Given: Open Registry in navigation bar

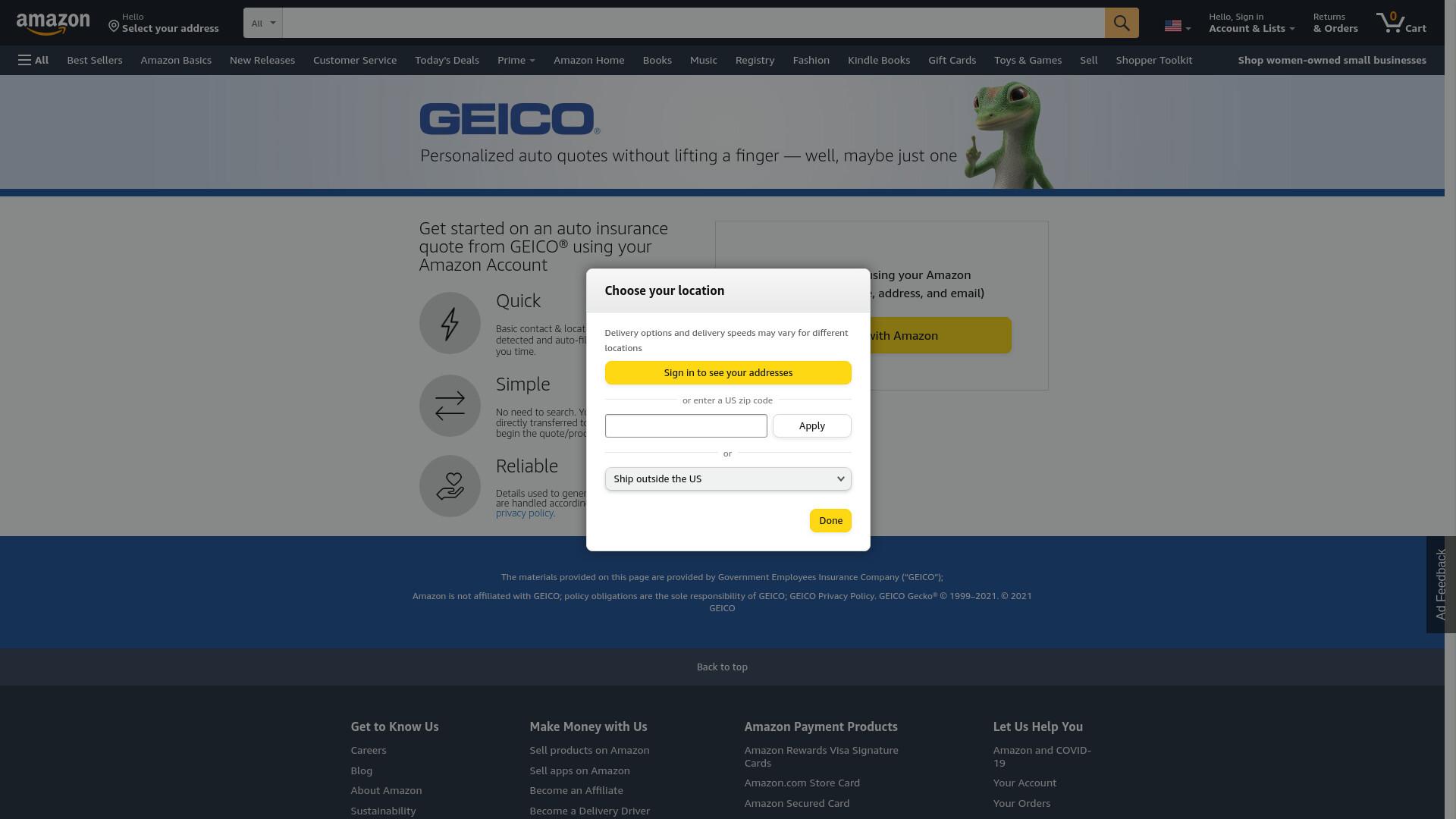Looking at the screenshot, I should [755, 60].
